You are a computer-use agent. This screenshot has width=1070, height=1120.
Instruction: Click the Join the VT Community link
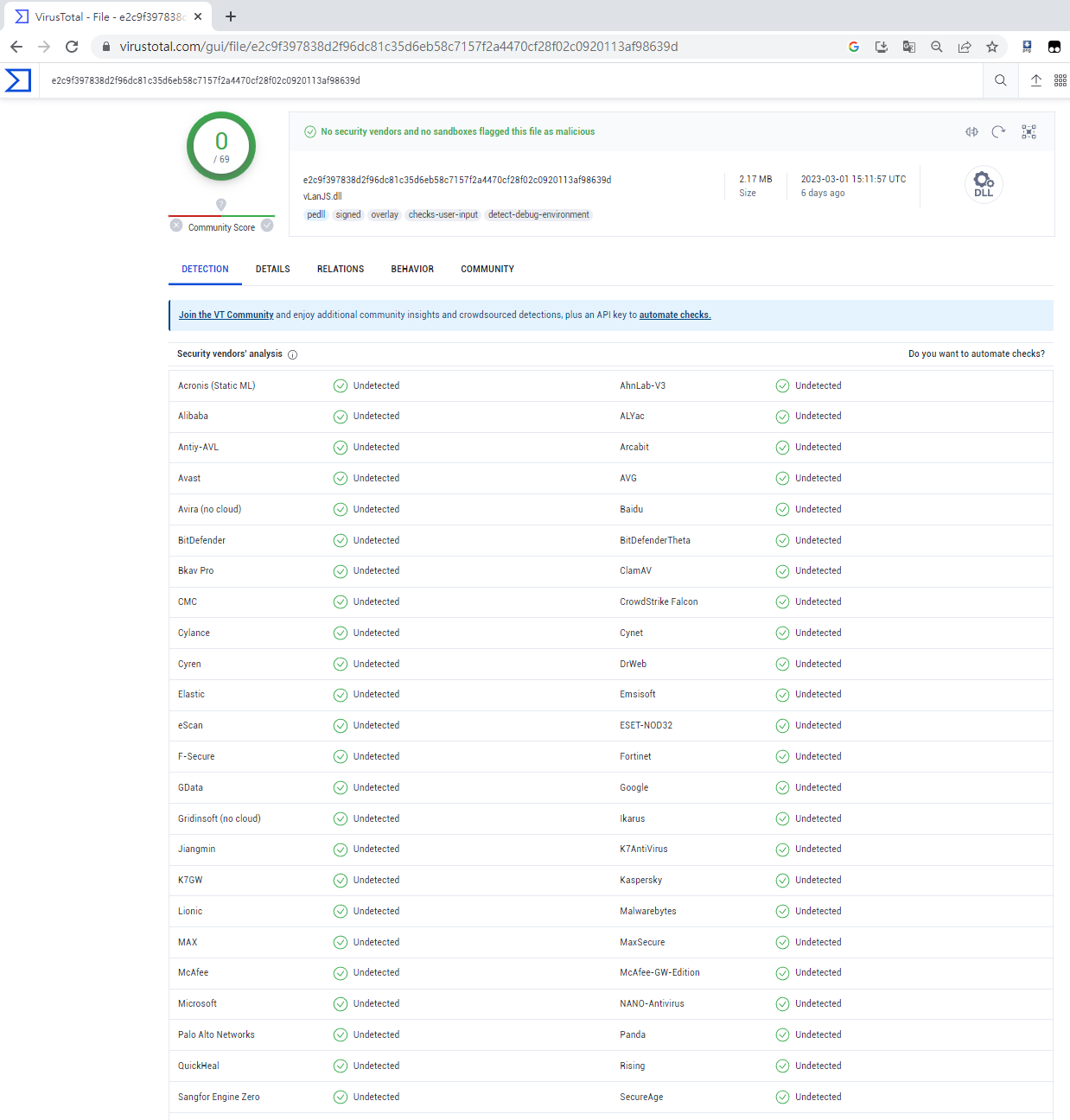226,315
